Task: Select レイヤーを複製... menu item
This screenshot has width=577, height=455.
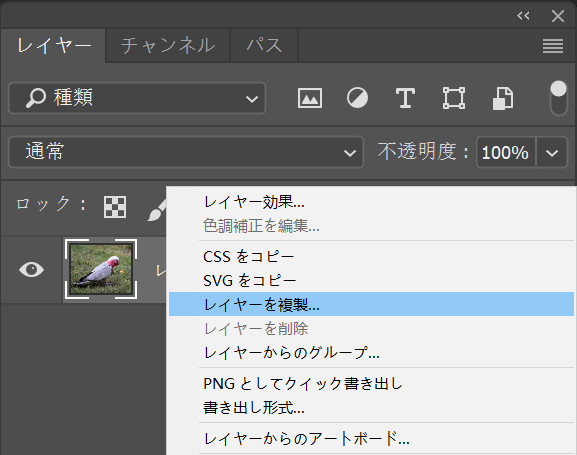Action: tap(371, 304)
